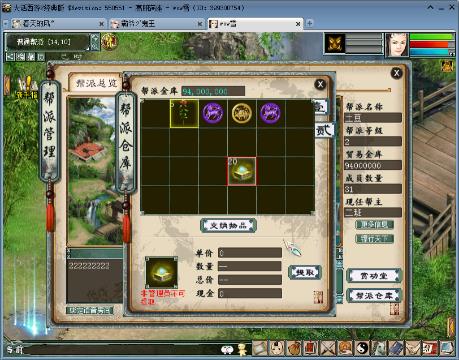Open the blue book icon in bottom toolbar
Image resolution: width=459 pixels, height=360 pixels.
click(396, 348)
